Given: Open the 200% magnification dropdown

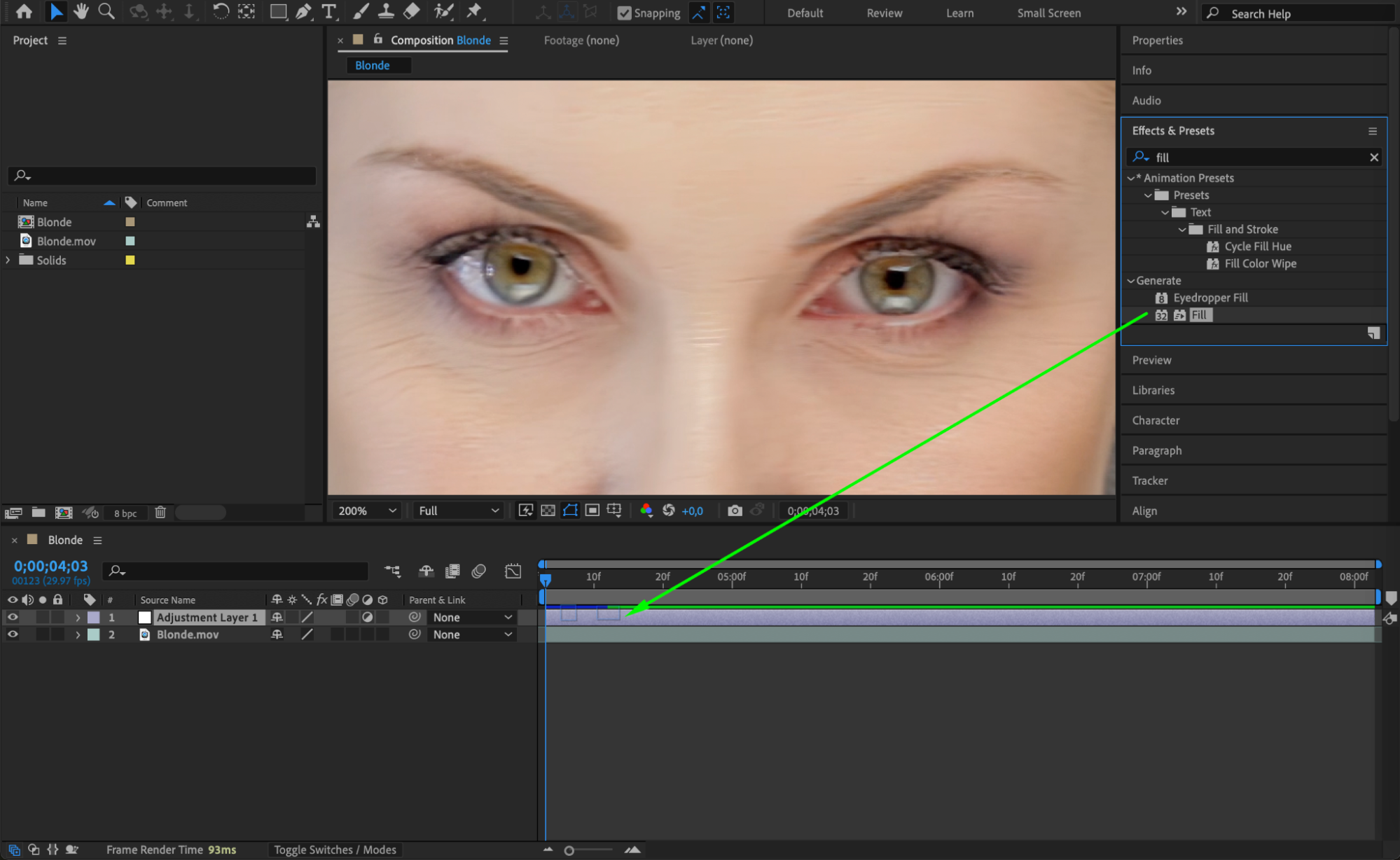Looking at the screenshot, I should coord(367,511).
